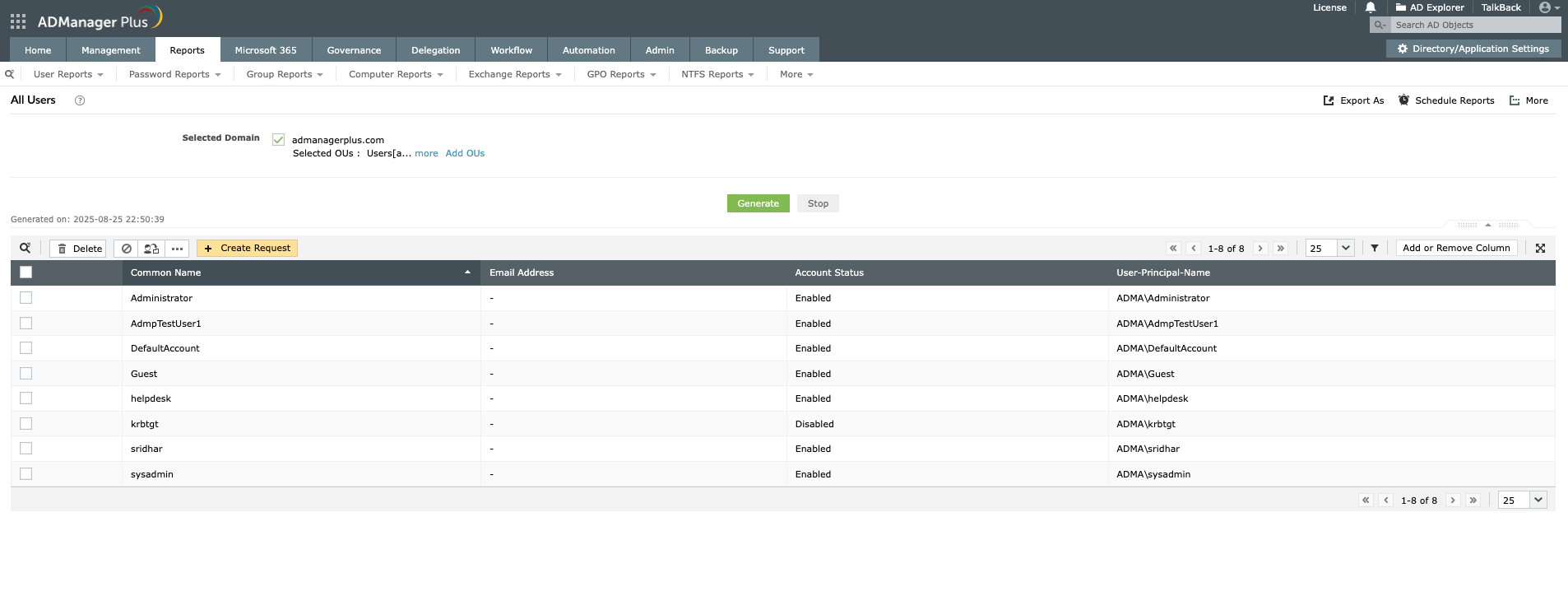Image resolution: width=1568 pixels, height=596 pixels.
Task: Open the Governance tab
Action: coord(354,50)
